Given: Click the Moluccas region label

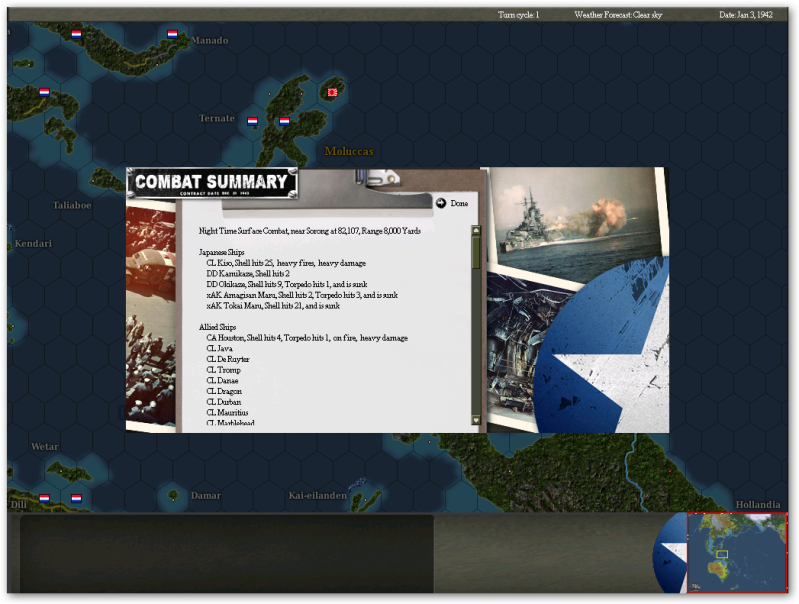Looking at the screenshot, I should pyautogui.click(x=349, y=151).
